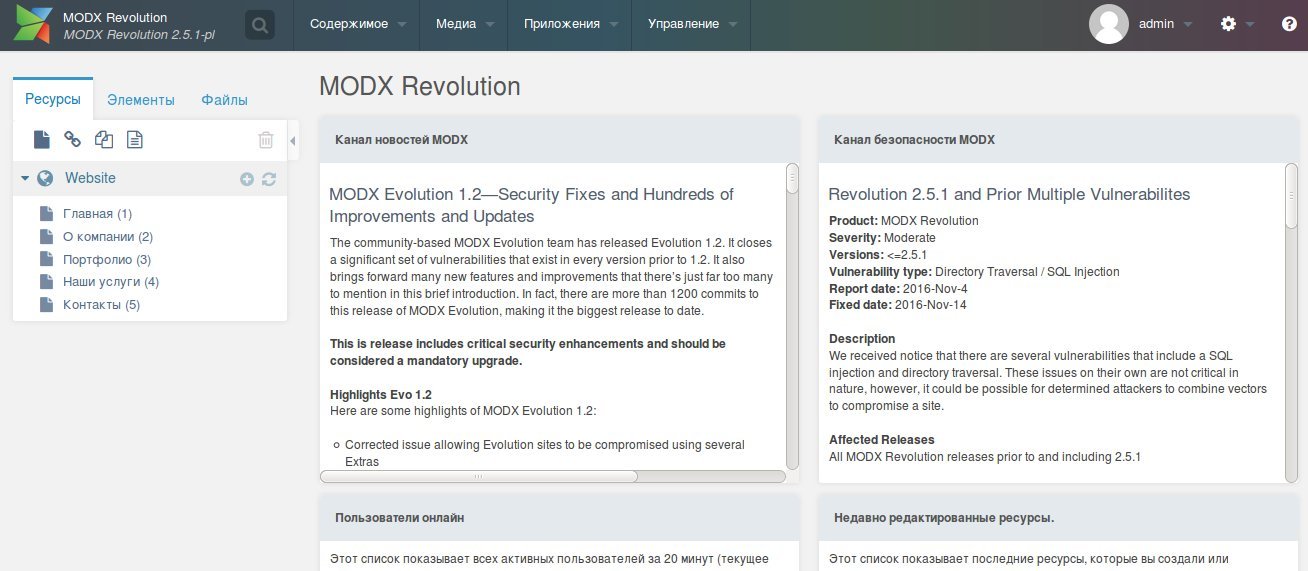The height and width of the screenshot is (571, 1308).
Task: Click the Highlights Evo 1.2 subheading
Action: (x=381, y=395)
